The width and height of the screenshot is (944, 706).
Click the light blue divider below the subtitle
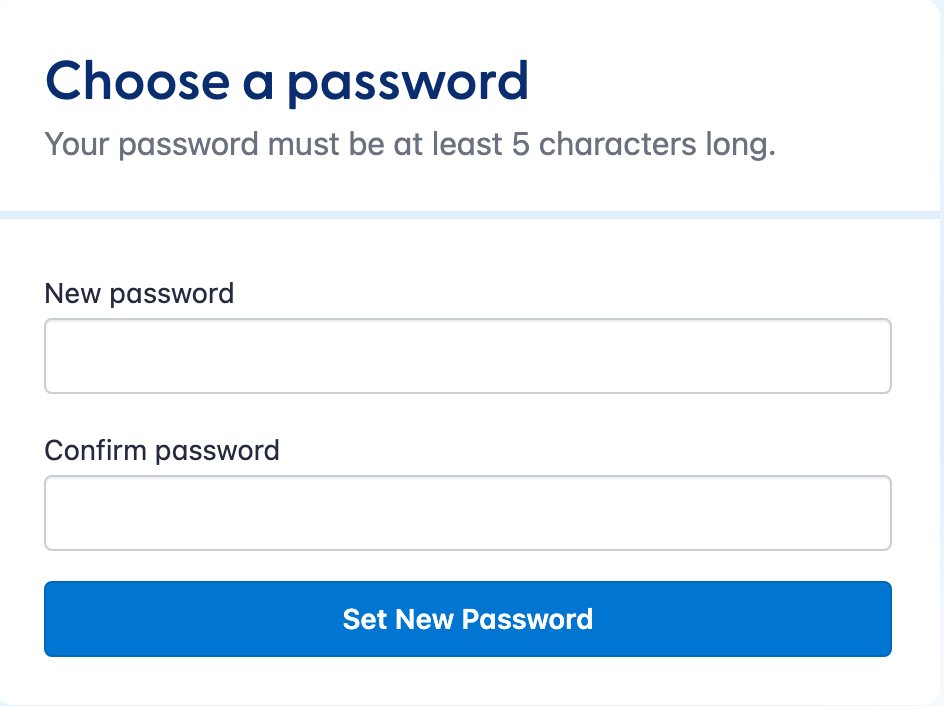point(470,214)
